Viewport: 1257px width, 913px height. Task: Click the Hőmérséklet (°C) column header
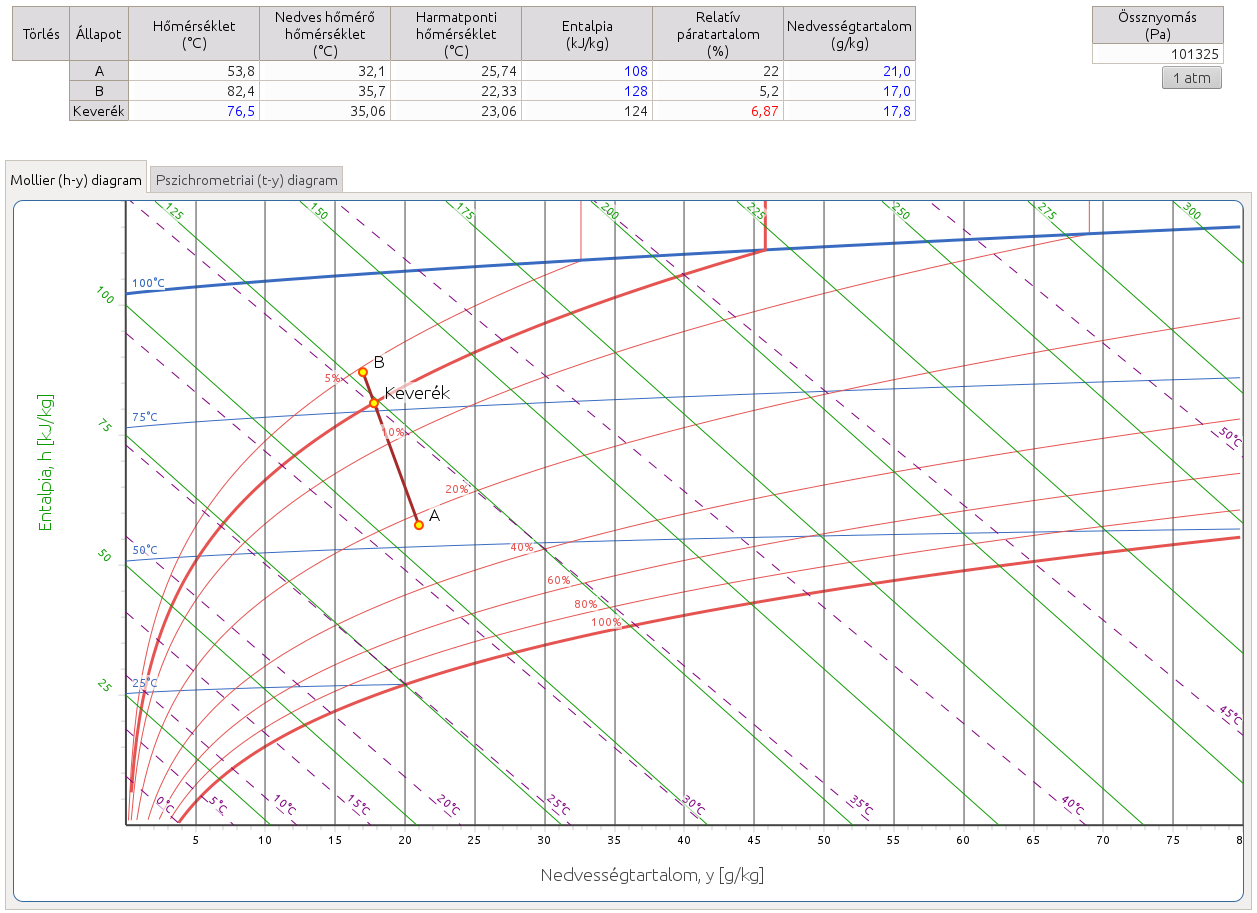[194, 34]
